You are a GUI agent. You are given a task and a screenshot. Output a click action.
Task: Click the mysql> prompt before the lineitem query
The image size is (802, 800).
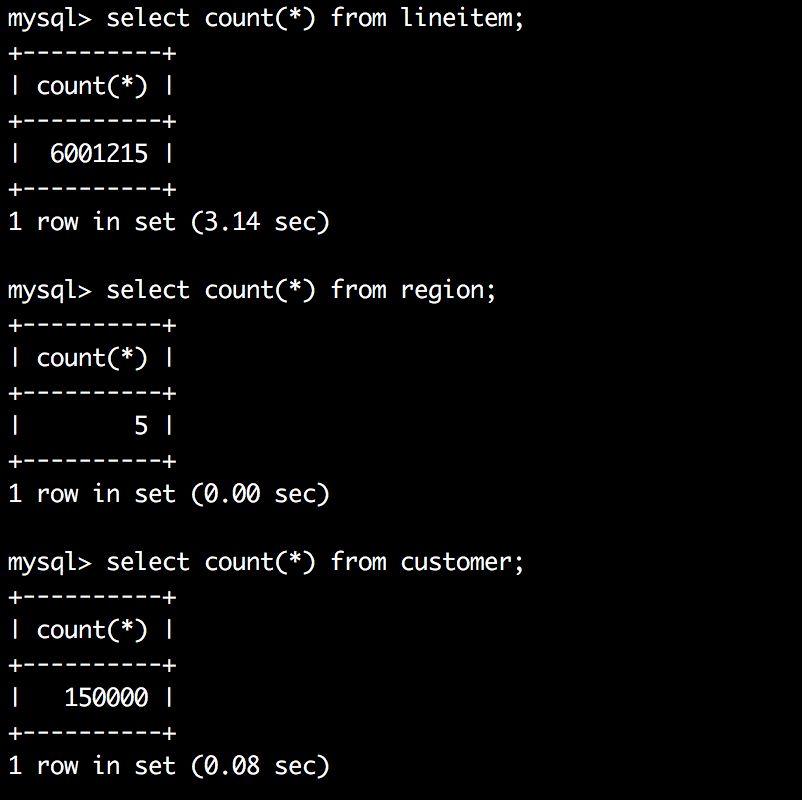click(49, 18)
